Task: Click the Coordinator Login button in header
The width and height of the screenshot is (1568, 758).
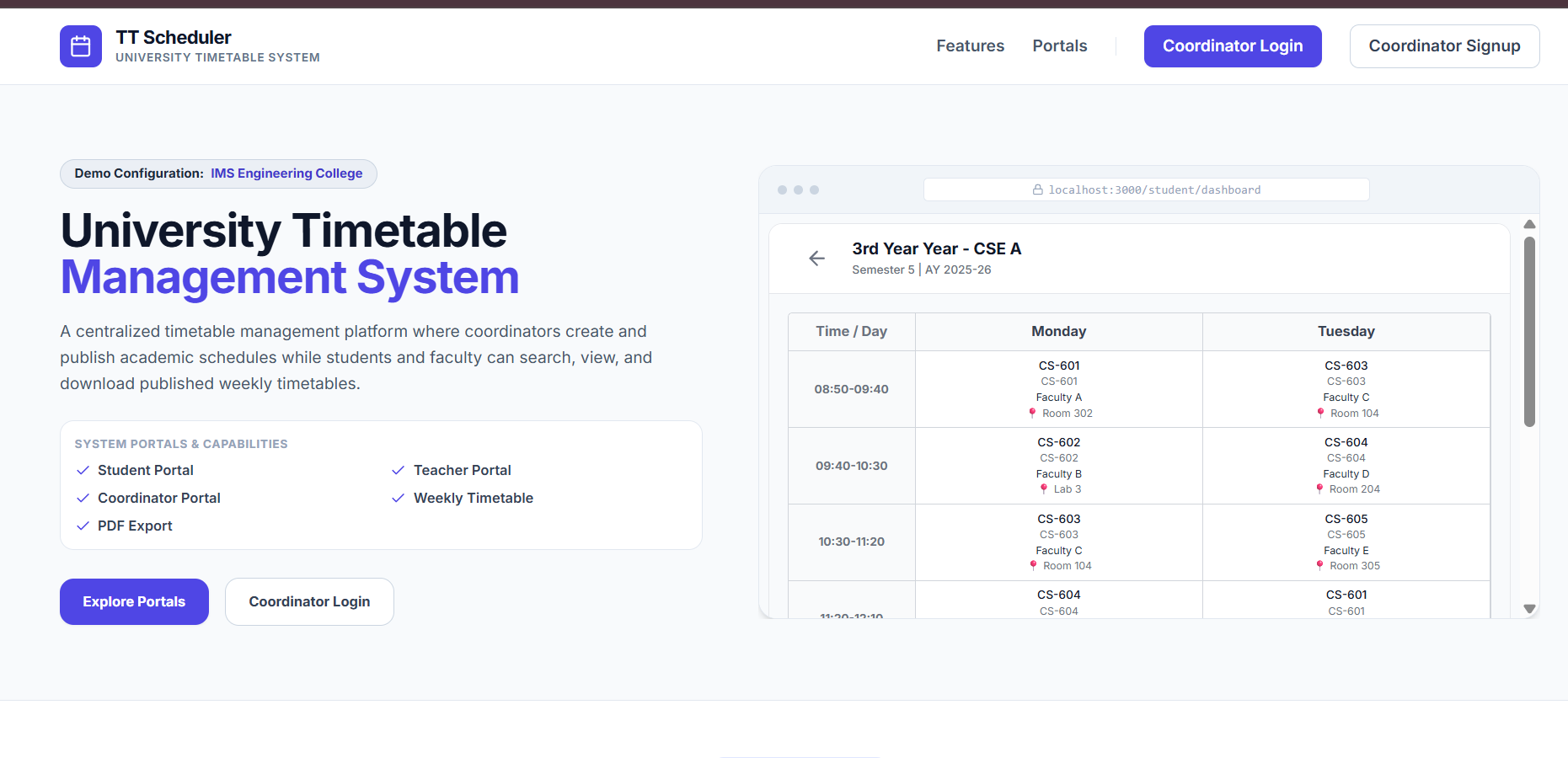Action: click(1233, 46)
